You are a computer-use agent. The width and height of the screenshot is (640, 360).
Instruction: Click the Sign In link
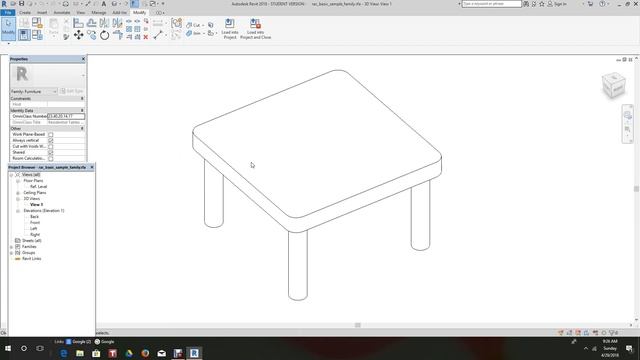pos(557,4)
